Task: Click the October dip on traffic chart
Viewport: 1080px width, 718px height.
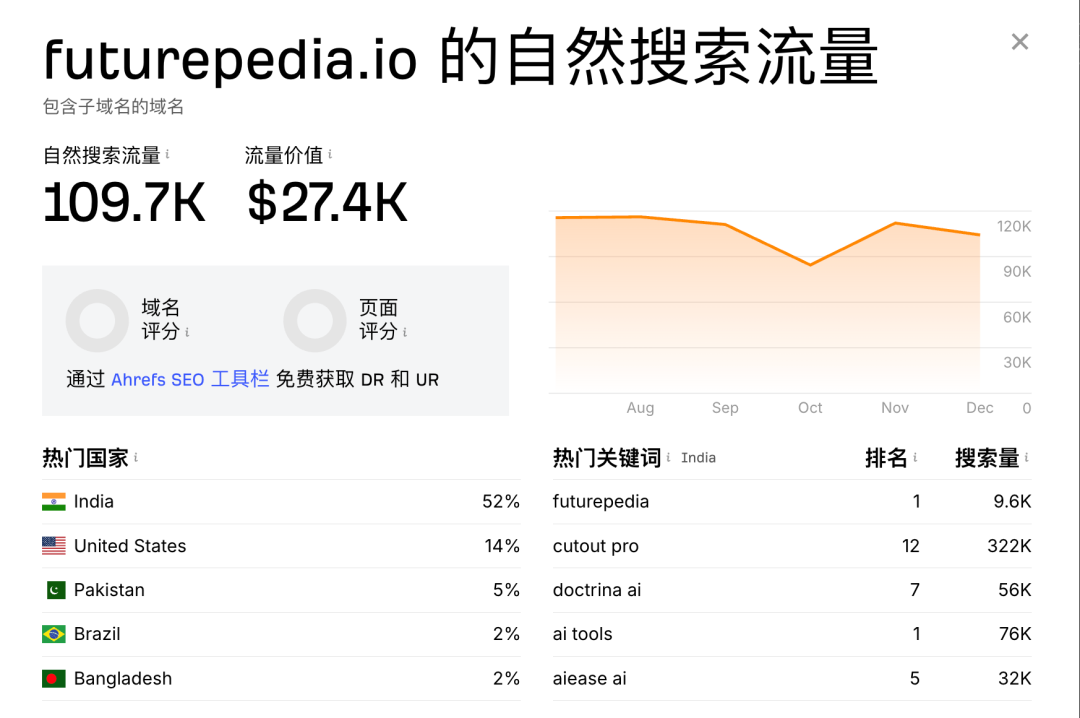Action: point(810,265)
